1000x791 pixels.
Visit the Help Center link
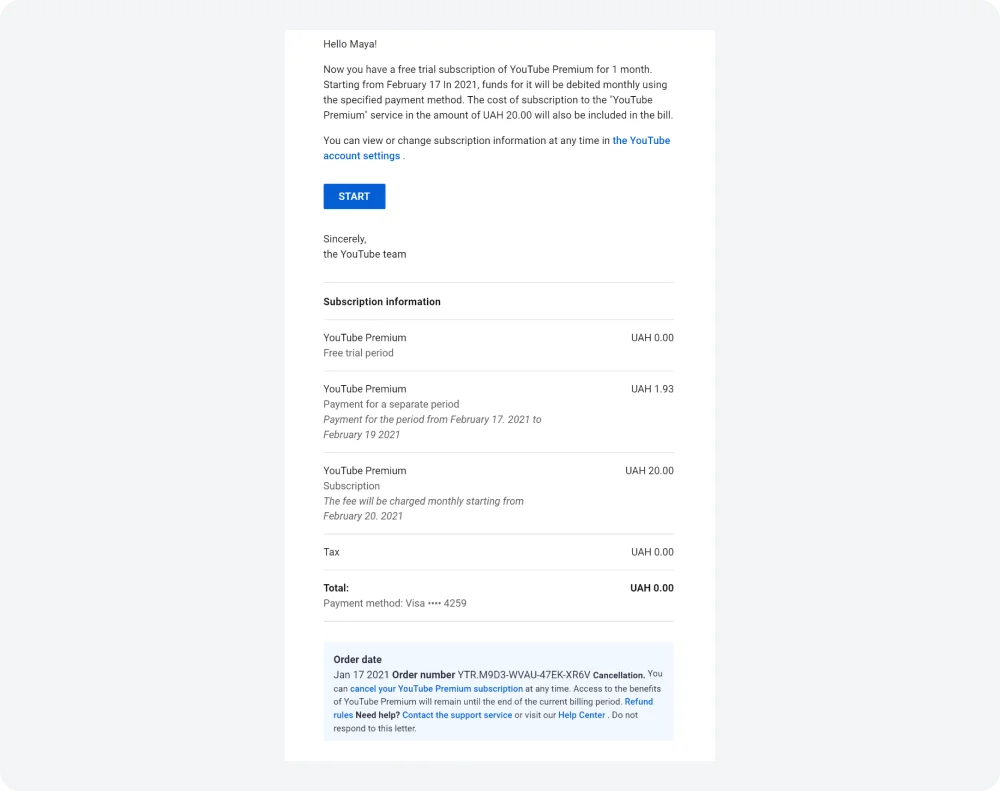(581, 715)
